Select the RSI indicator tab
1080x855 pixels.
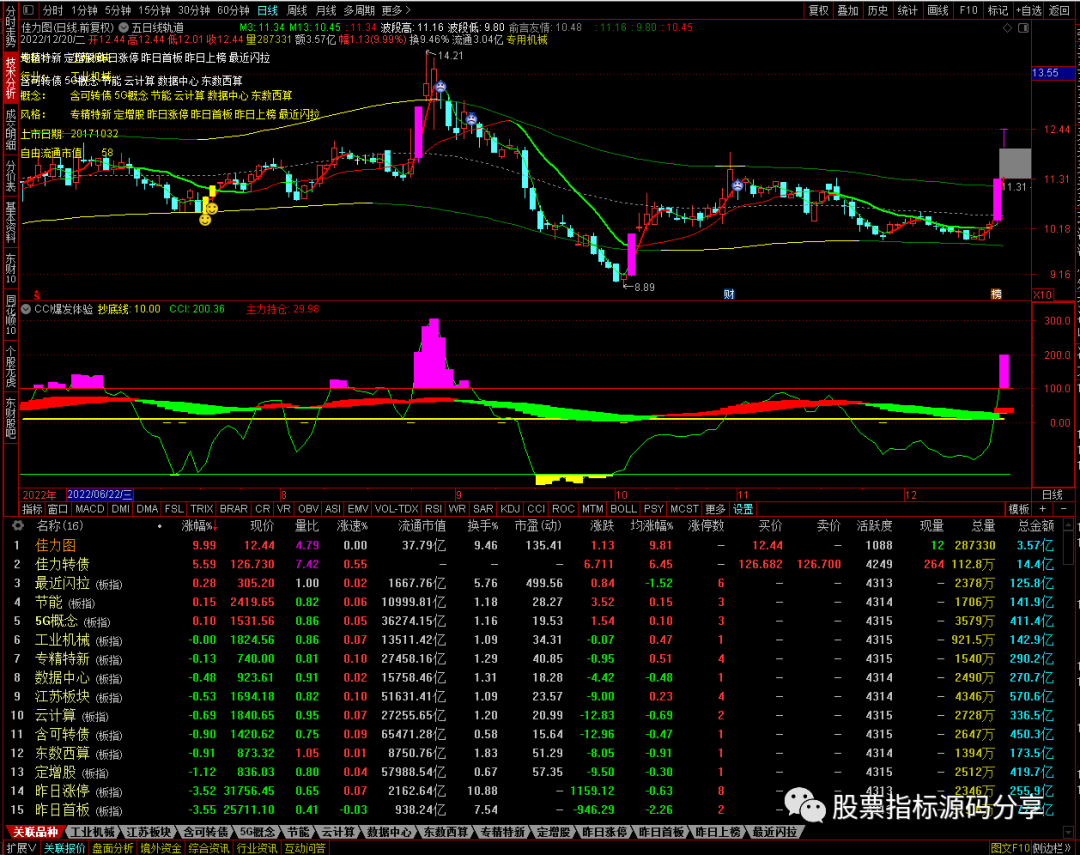tap(433, 509)
